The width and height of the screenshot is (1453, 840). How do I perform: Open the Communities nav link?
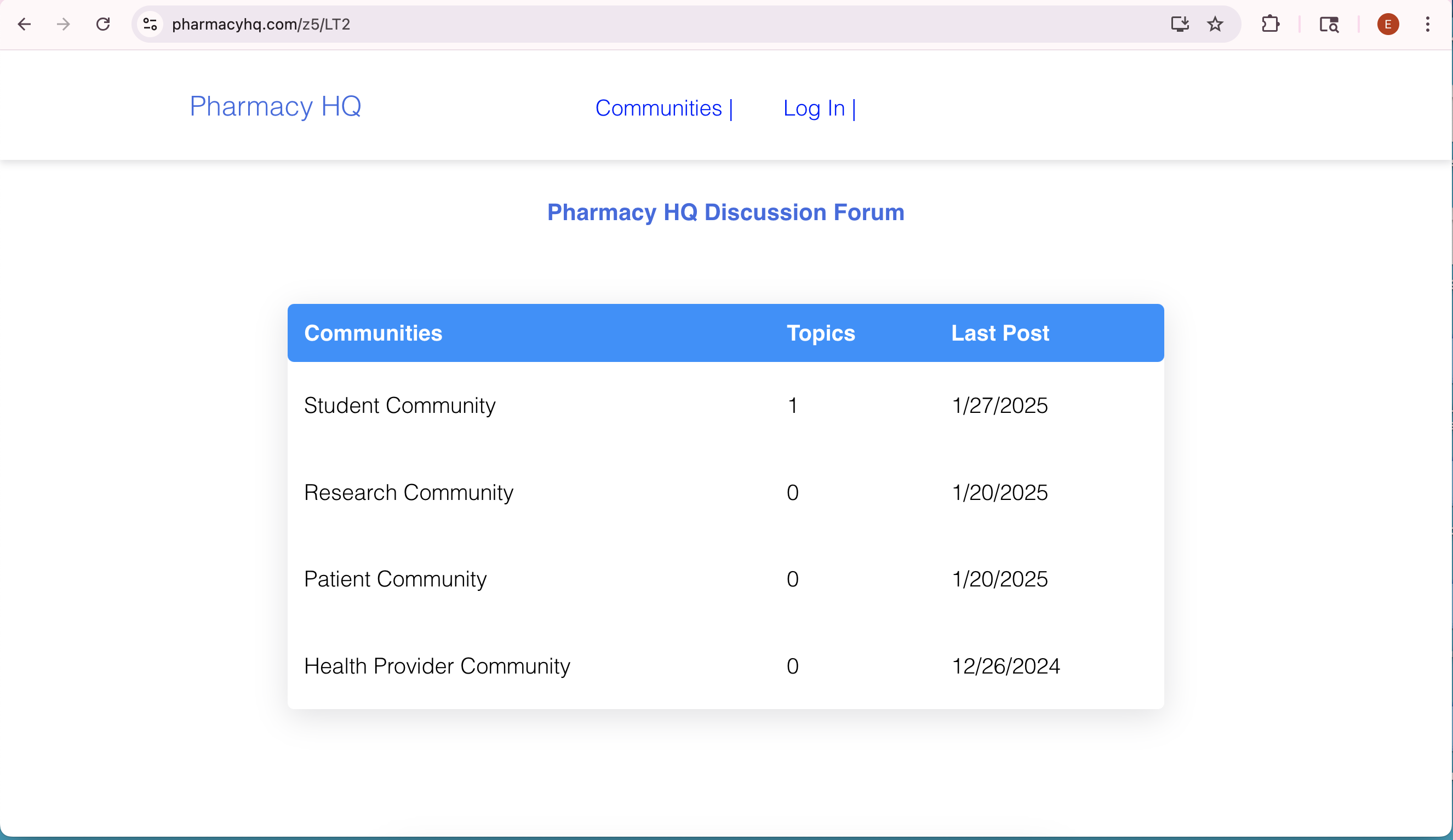coord(659,108)
